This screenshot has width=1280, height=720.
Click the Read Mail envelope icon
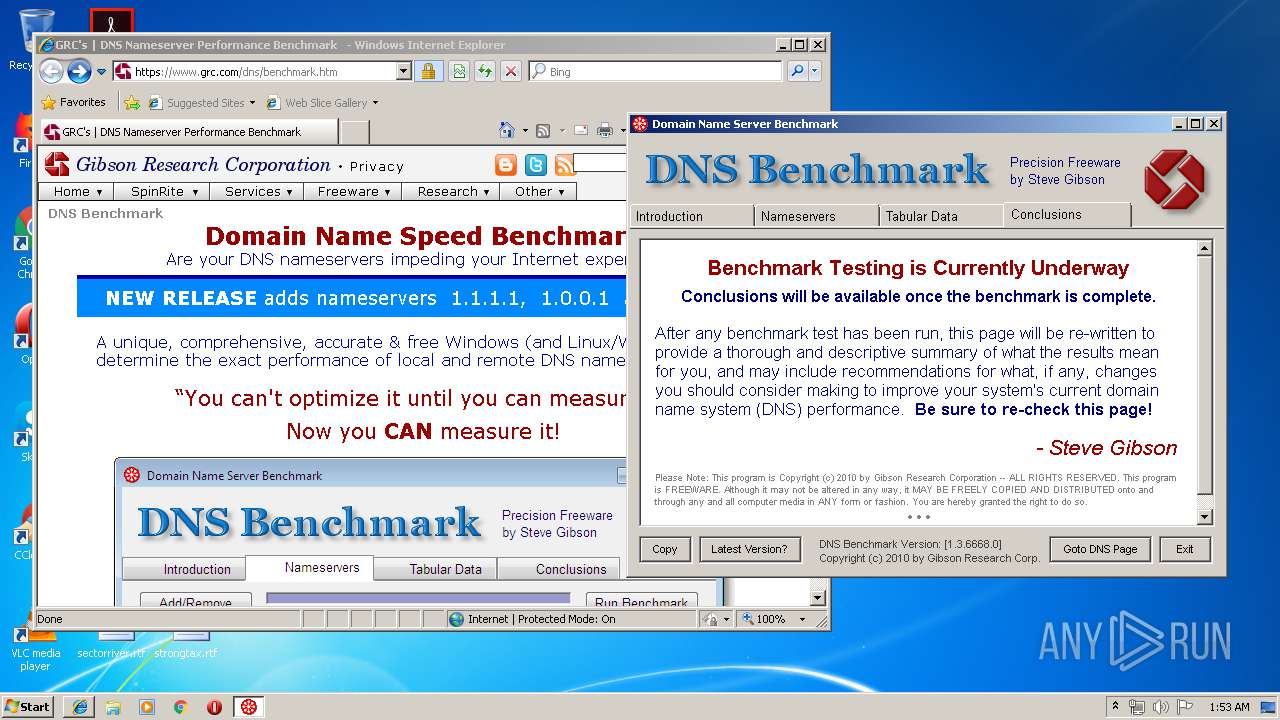580,130
